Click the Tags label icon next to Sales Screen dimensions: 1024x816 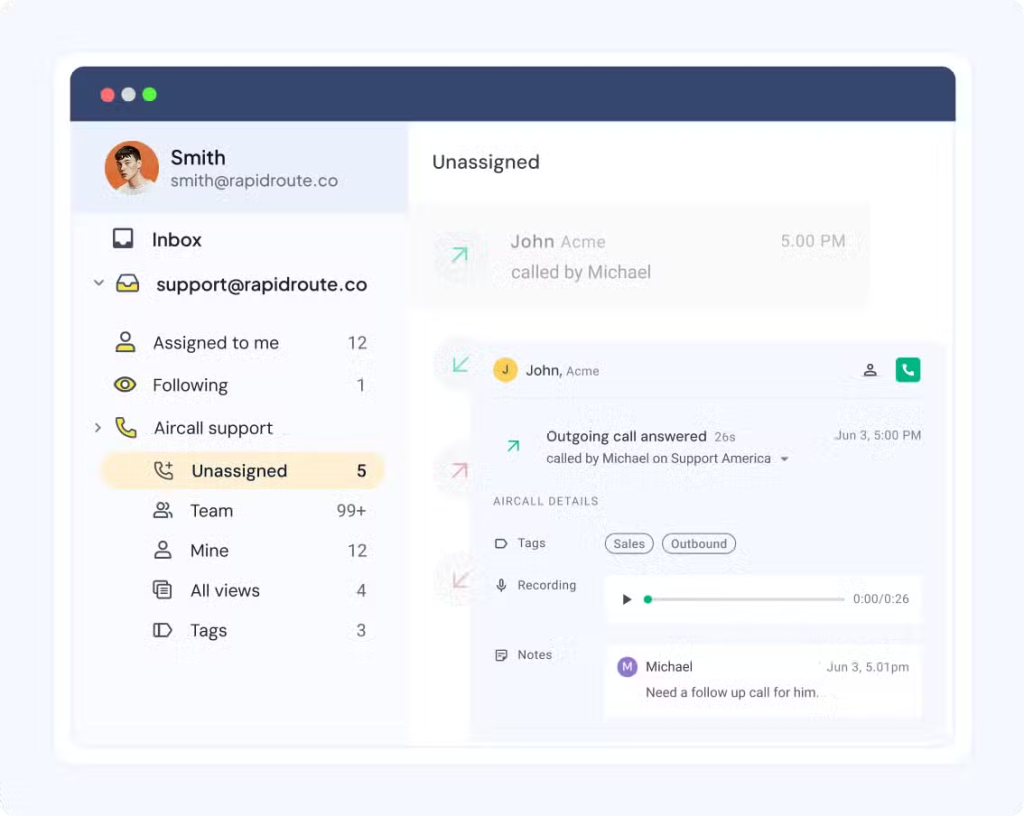click(500, 543)
